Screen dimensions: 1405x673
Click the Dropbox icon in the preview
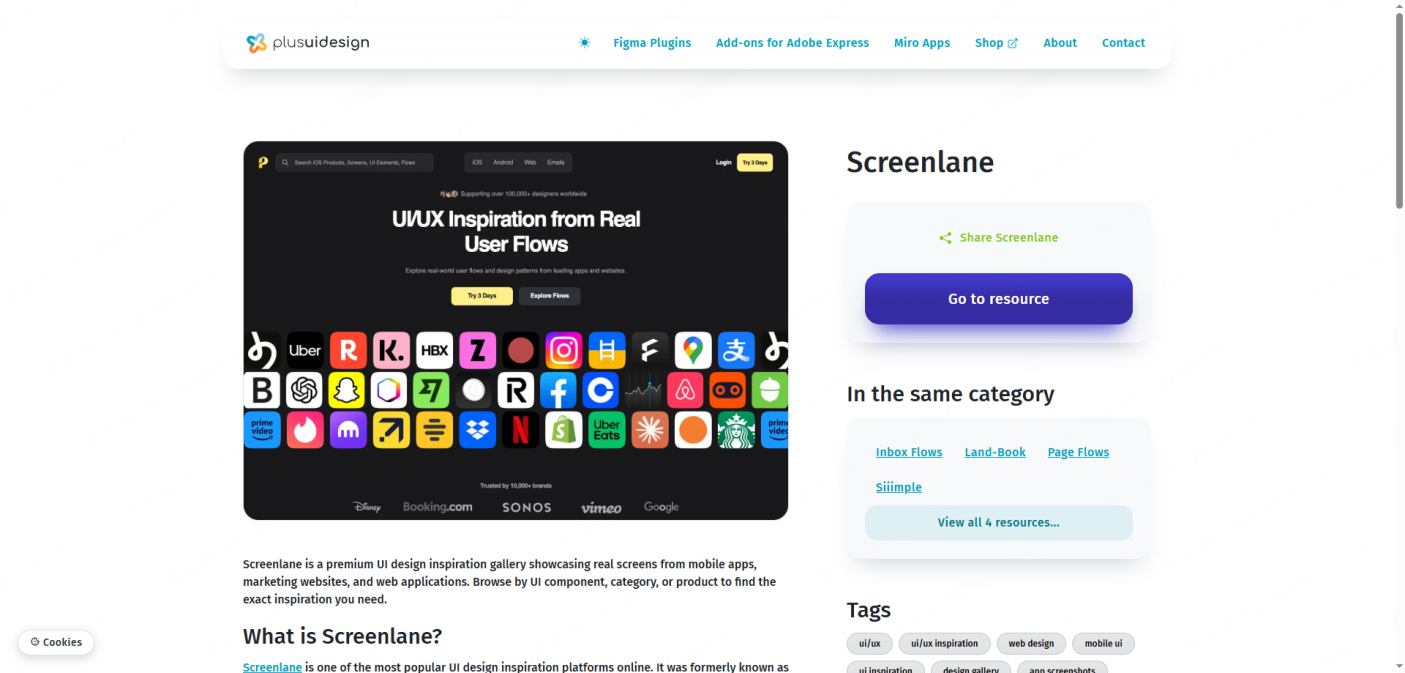pos(478,430)
